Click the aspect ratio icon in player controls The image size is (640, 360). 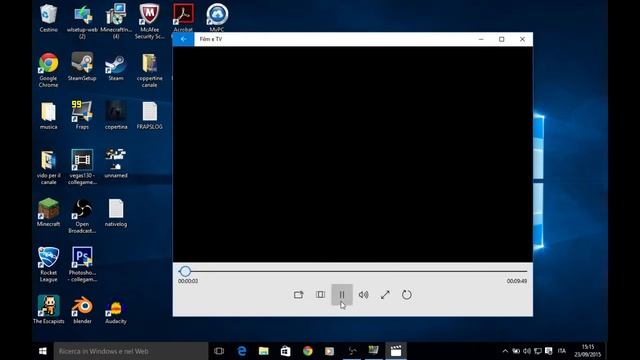coord(320,295)
